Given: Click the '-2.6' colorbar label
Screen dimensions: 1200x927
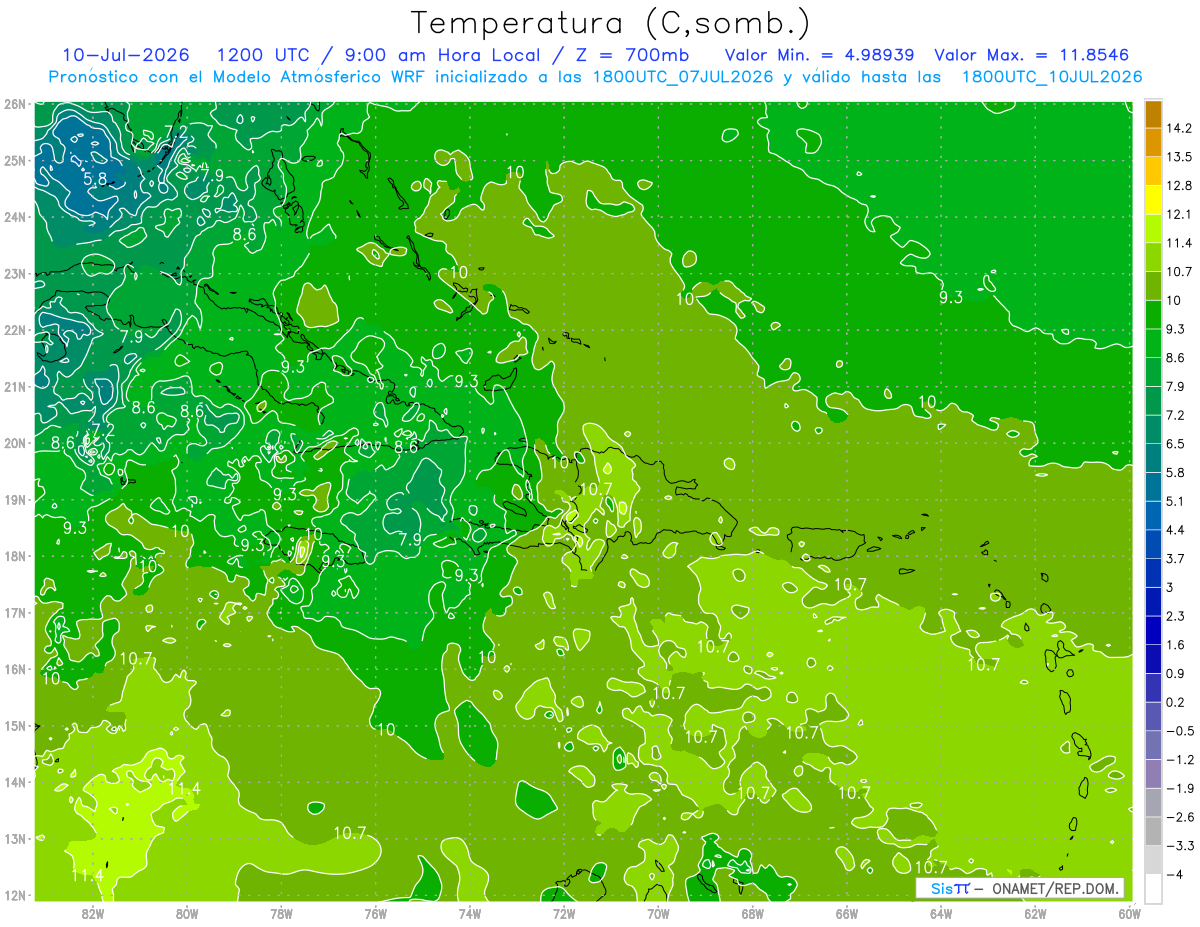Looking at the screenshot, I should (x=1180, y=817).
